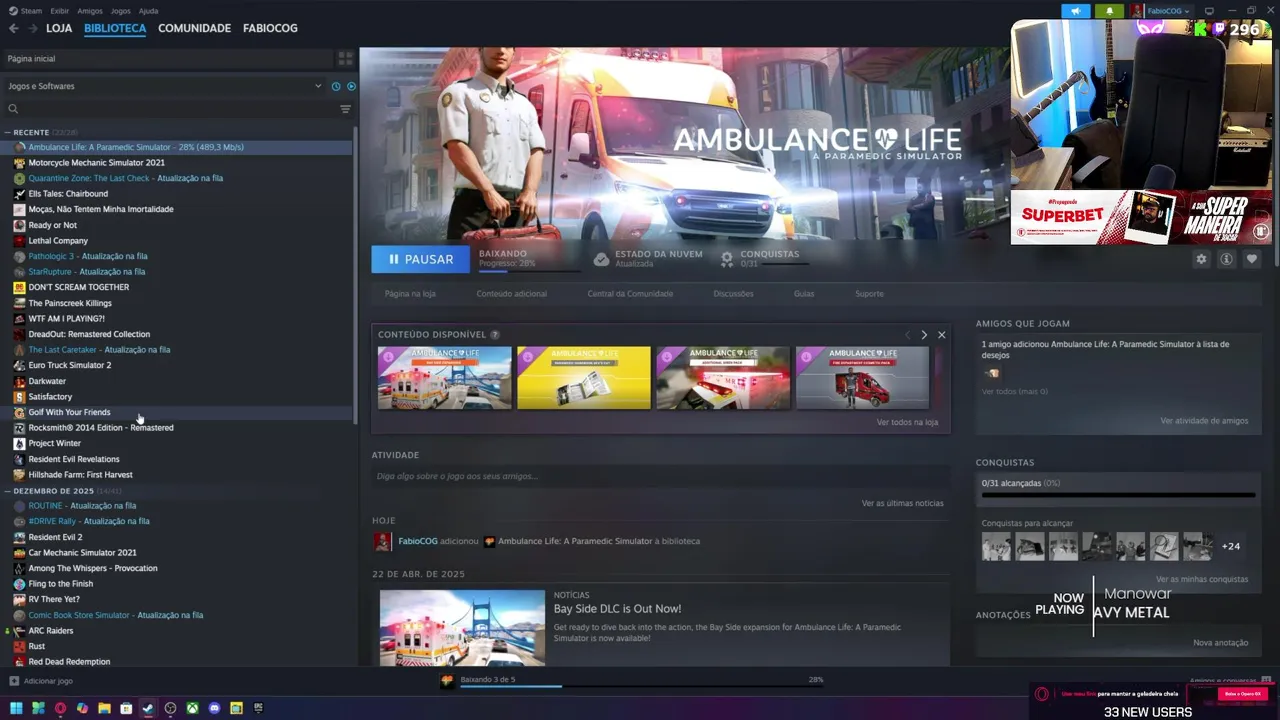Open Xbox app from the taskbar
The height and width of the screenshot is (720, 1280).
192,708
